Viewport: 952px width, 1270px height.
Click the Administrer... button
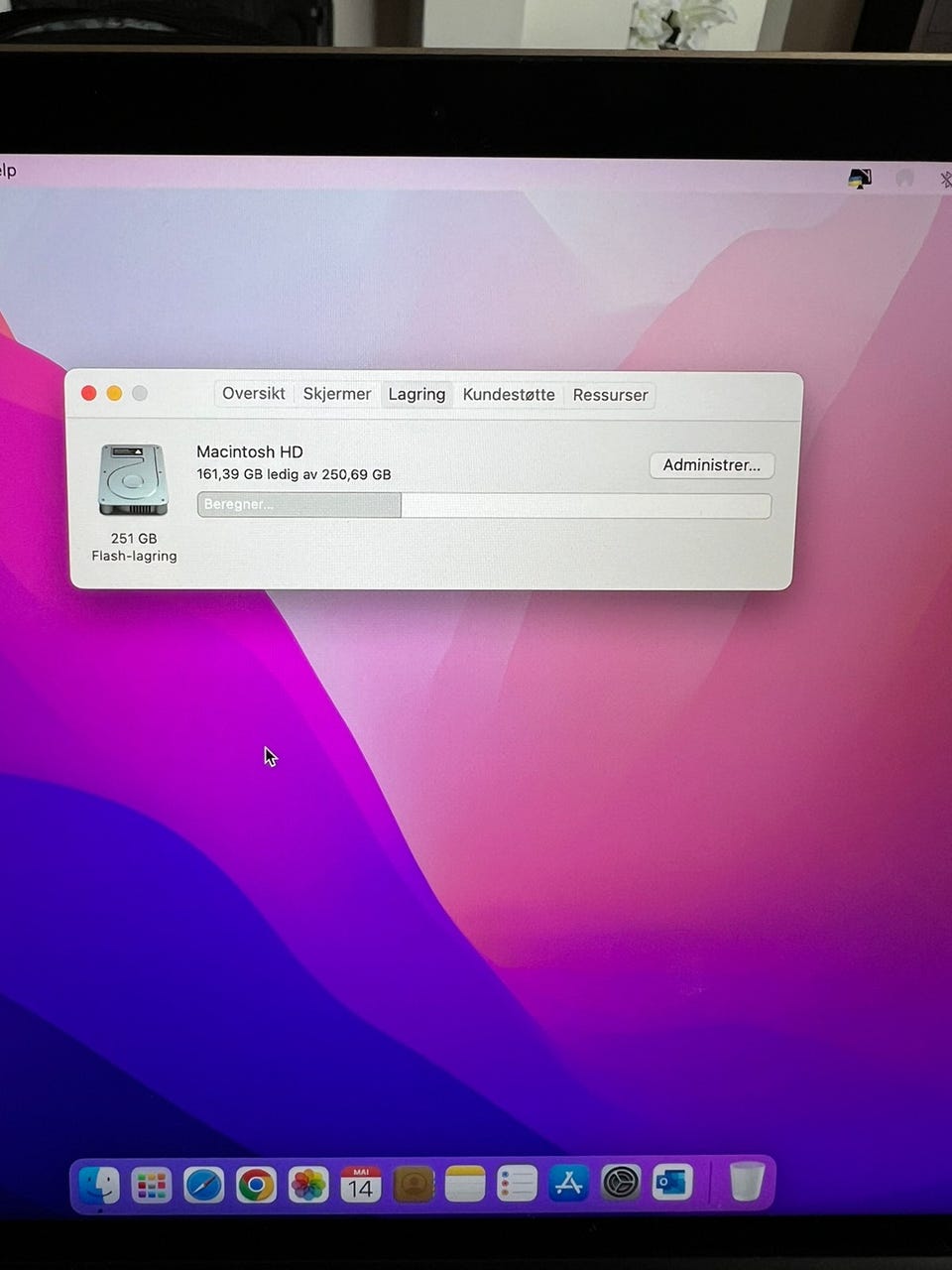[711, 465]
